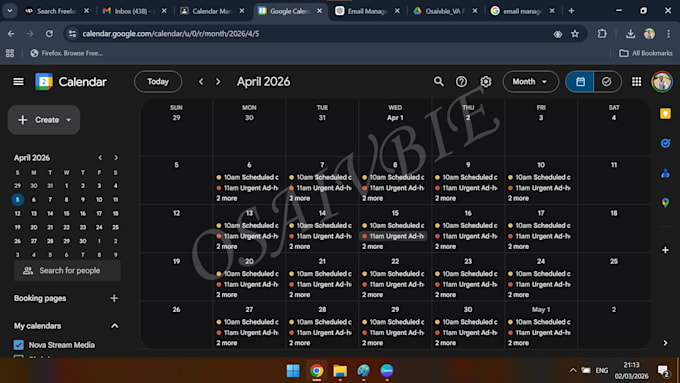
Task: Bookmark this page star icon
Action: click(575, 33)
